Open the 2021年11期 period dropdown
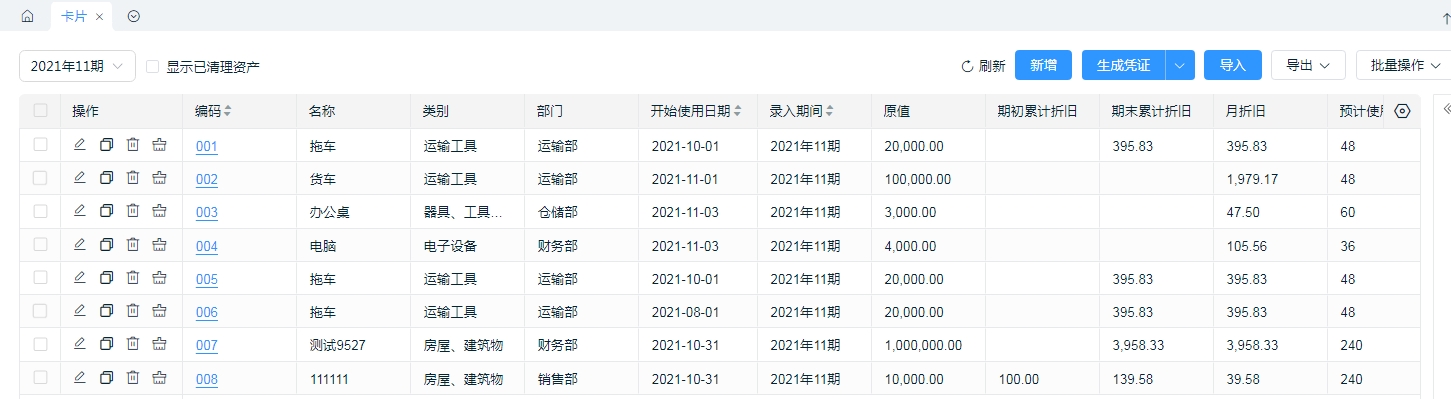This screenshot has height=399, width=1451. pos(78,66)
